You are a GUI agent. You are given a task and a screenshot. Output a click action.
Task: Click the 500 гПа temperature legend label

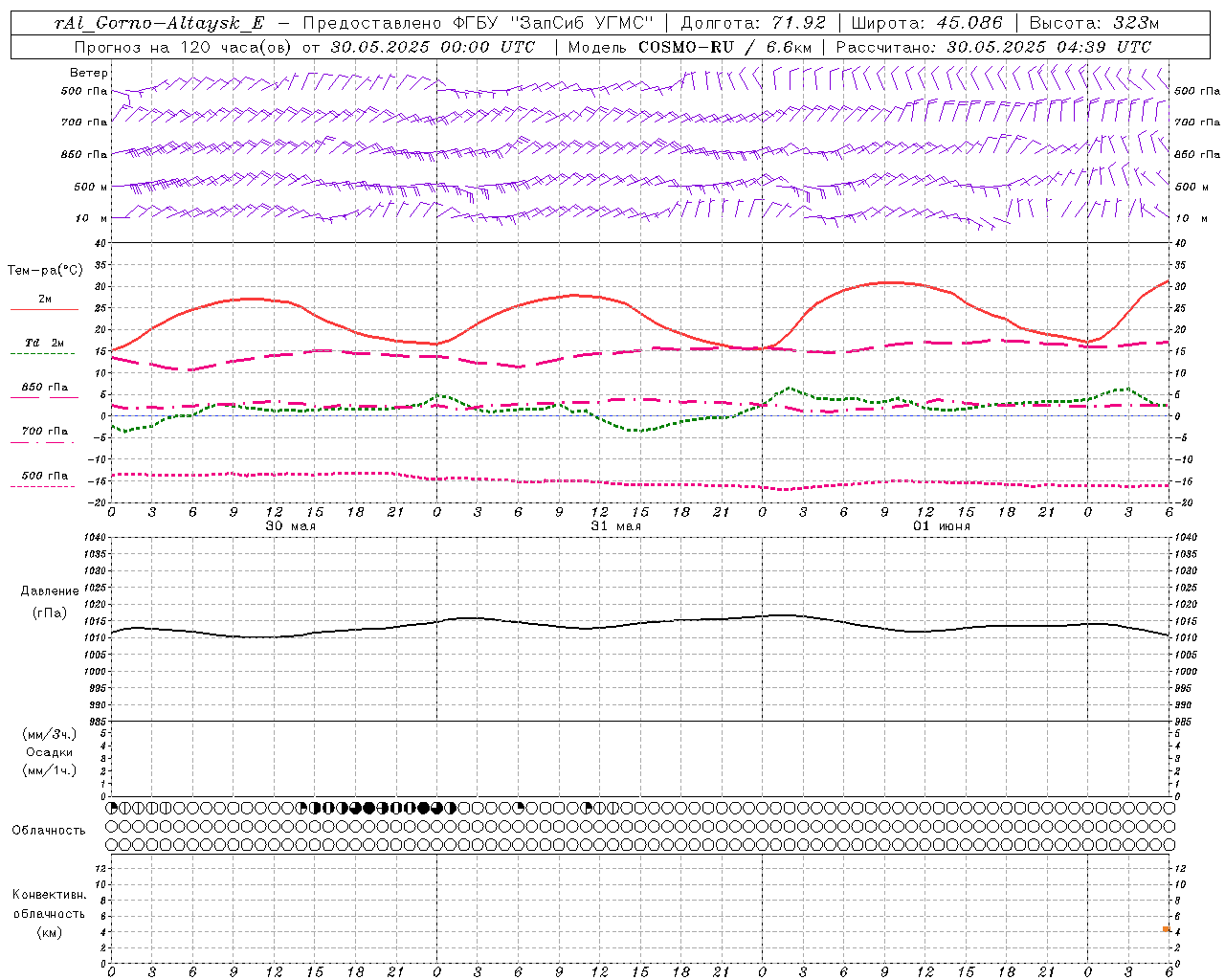click(x=45, y=476)
